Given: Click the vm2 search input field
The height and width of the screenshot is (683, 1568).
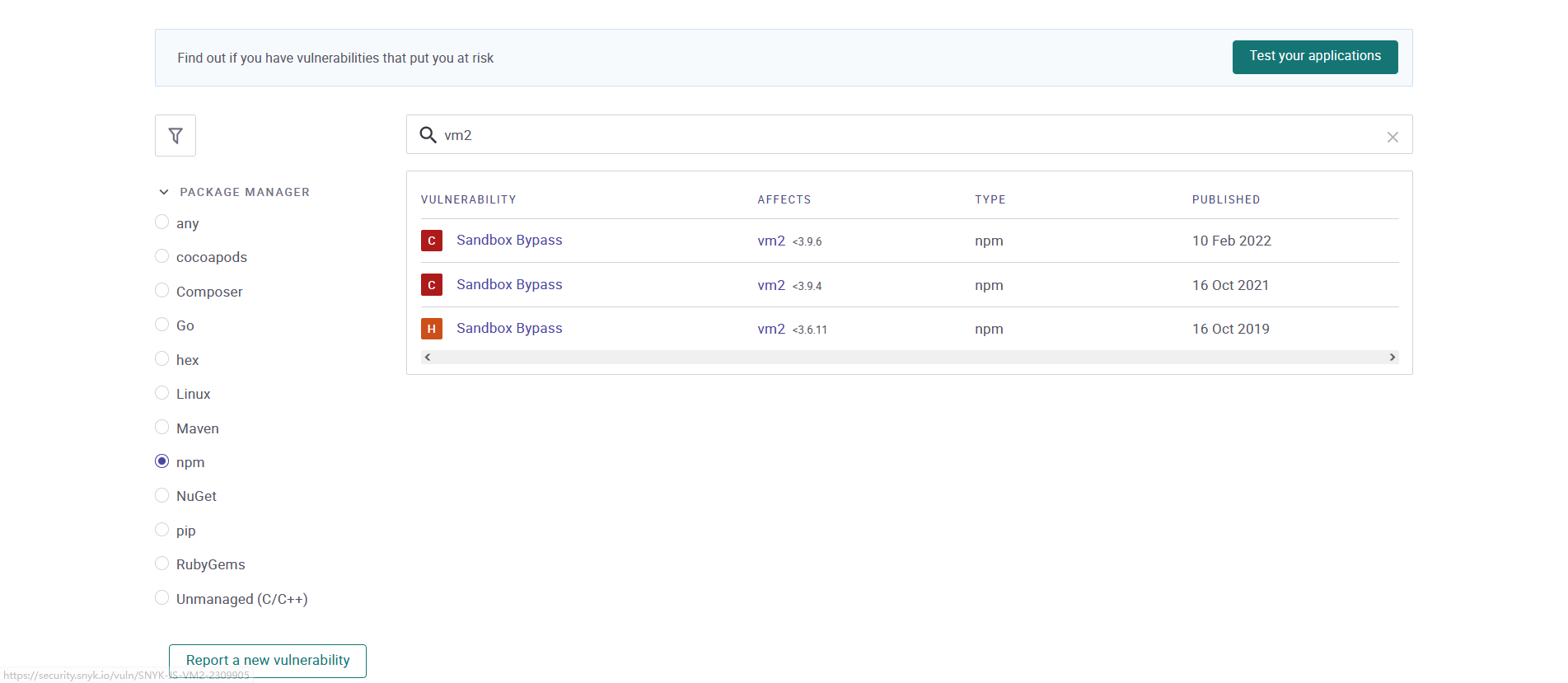Looking at the screenshot, I should pyautogui.click(x=909, y=135).
